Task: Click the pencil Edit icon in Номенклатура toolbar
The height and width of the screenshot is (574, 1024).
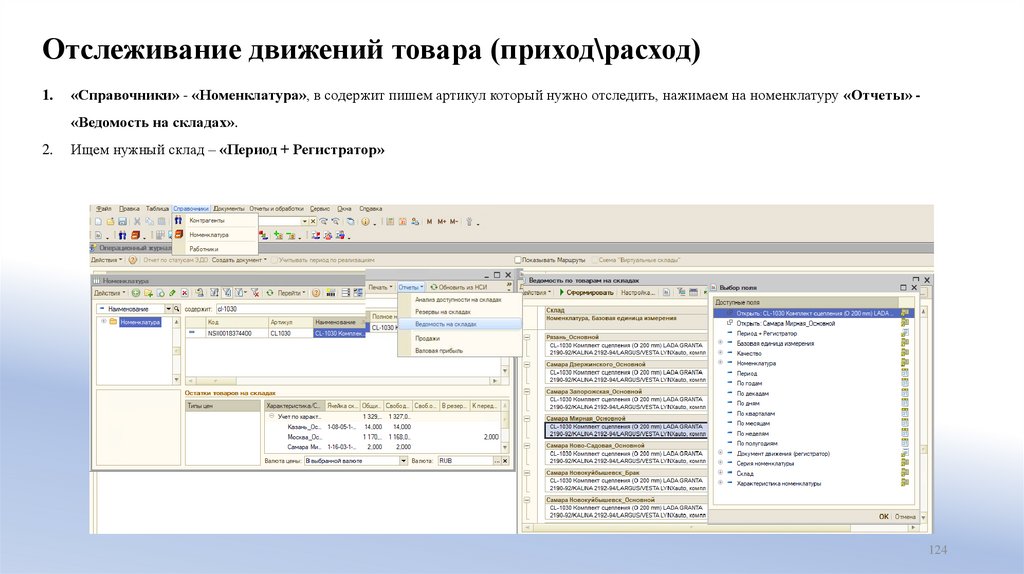Action: pos(172,293)
